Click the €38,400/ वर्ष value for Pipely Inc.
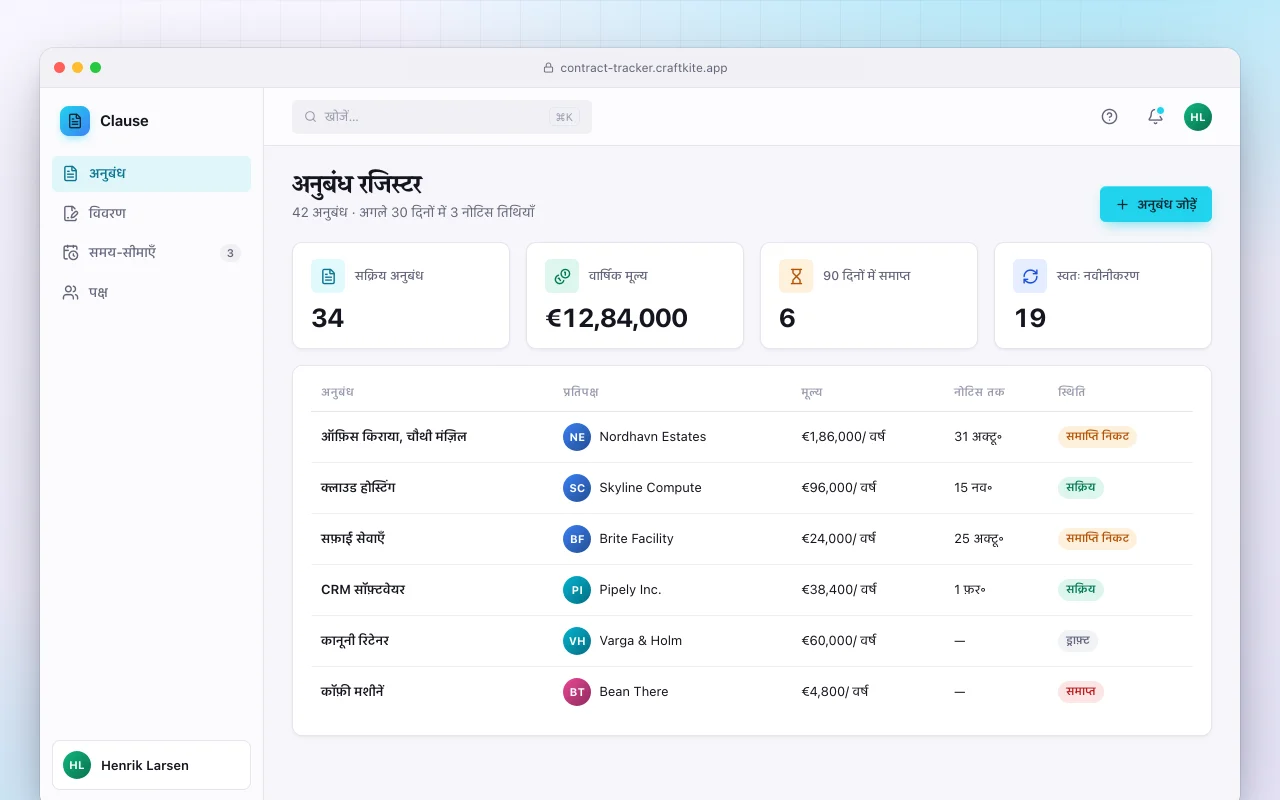Image resolution: width=1280 pixels, height=800 pixels. (839, 590)
